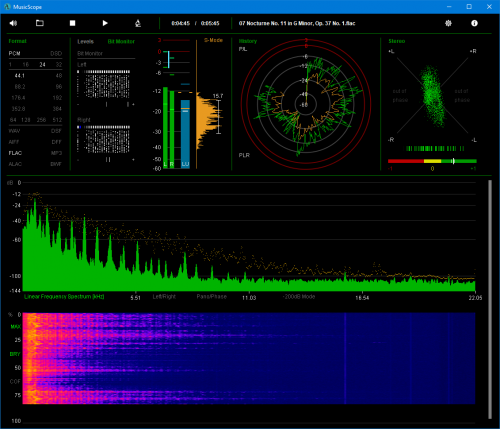
Task: Enable the -200dB Mode option
Action: pyautogui.click(x=299, y=296)
